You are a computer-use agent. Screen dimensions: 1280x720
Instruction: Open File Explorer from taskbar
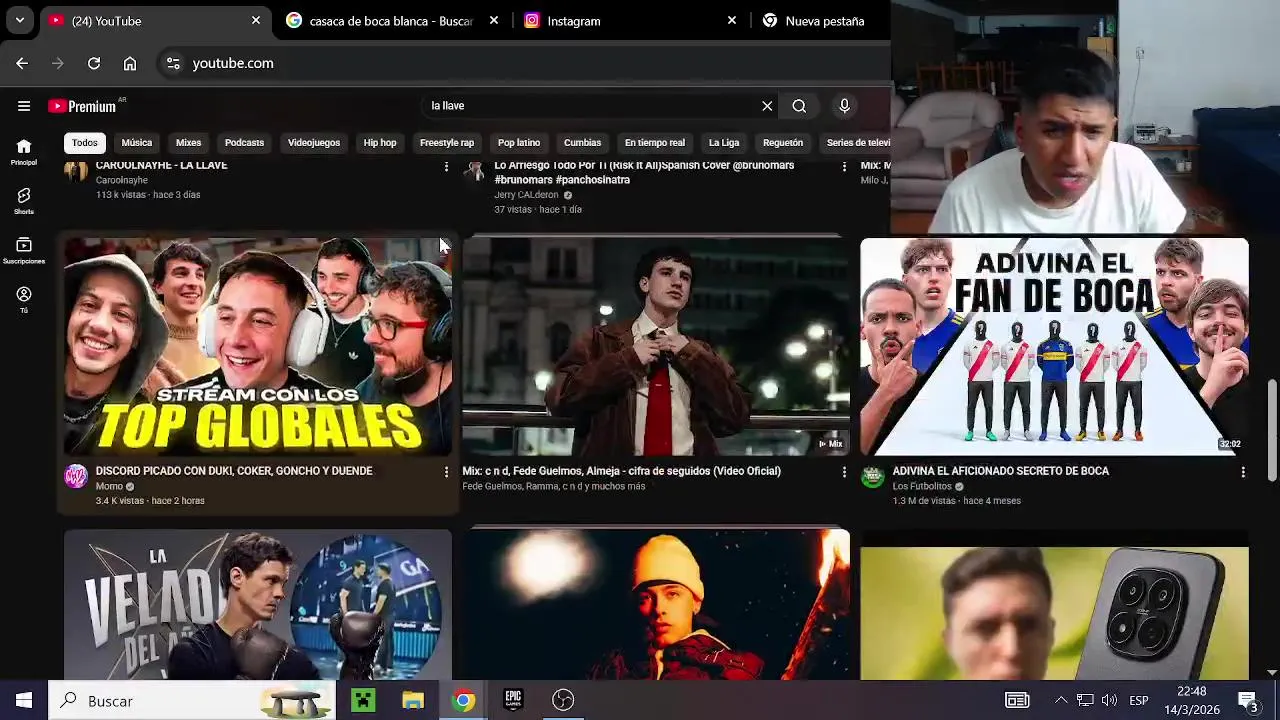(x=413, y=700)
